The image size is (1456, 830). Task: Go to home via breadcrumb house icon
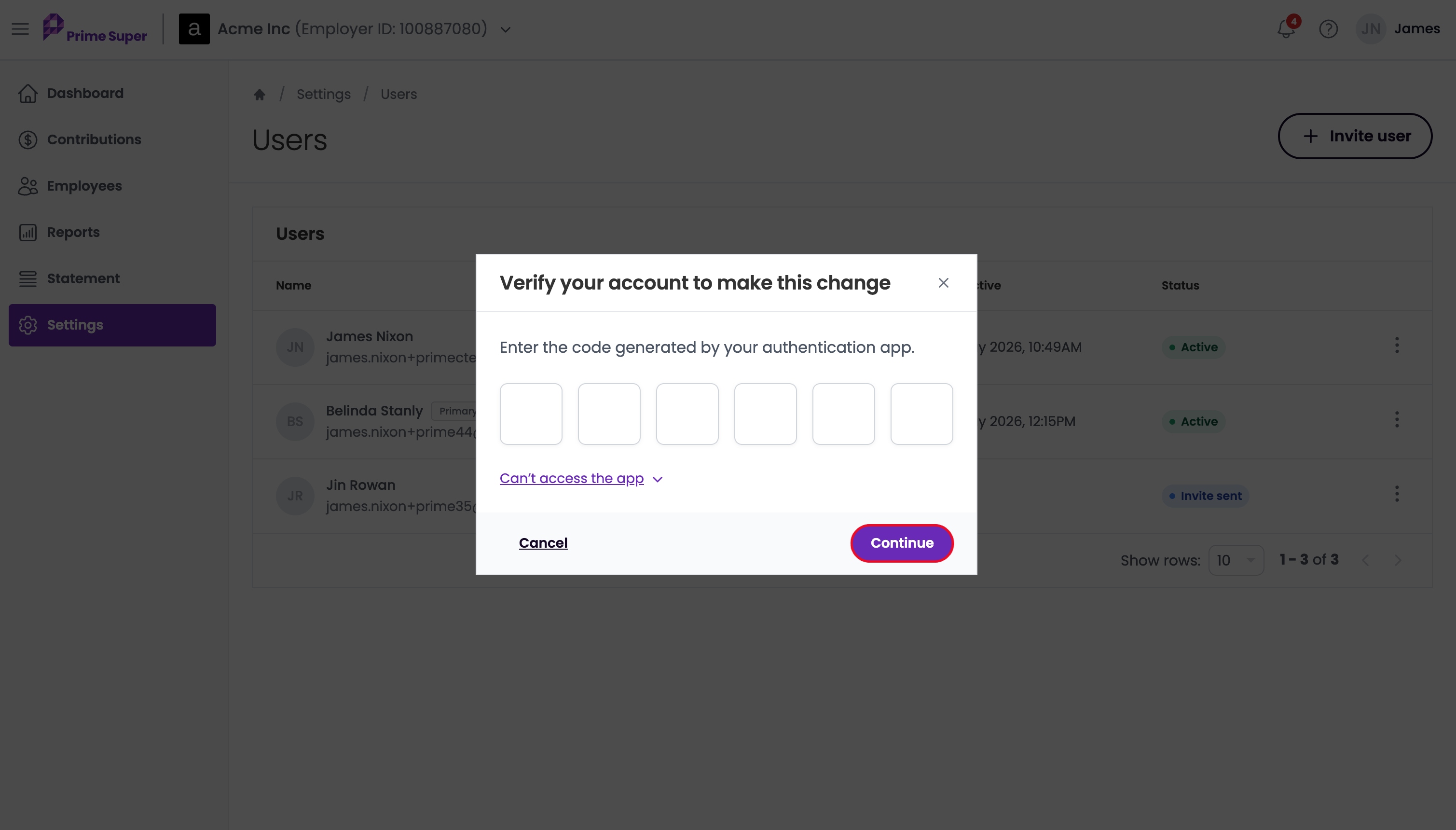[259, 94]
